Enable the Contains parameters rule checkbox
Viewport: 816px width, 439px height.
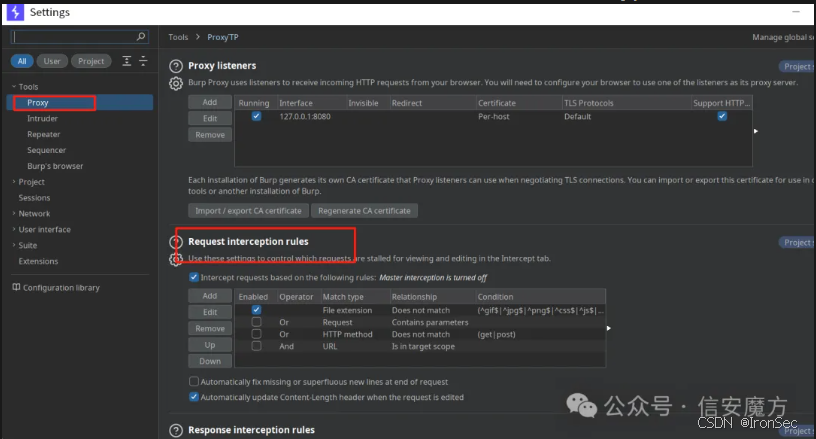pos(256,322)
